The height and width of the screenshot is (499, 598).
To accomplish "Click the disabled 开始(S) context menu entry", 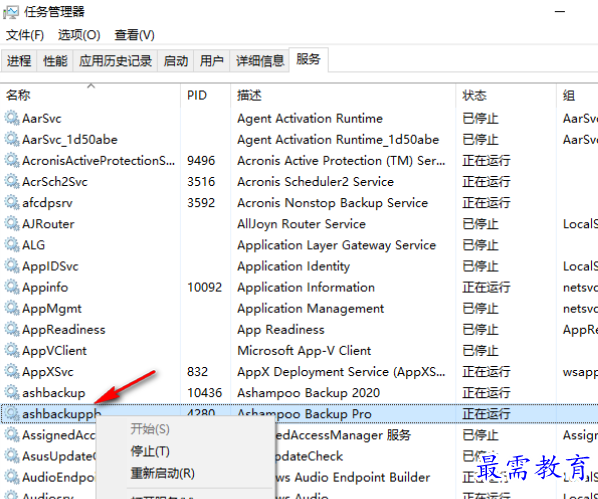I will 150,429.
